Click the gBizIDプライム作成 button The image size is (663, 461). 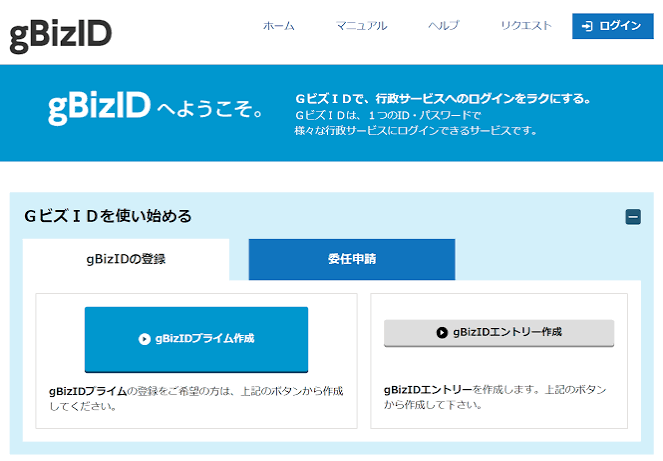tap(196, 340)
